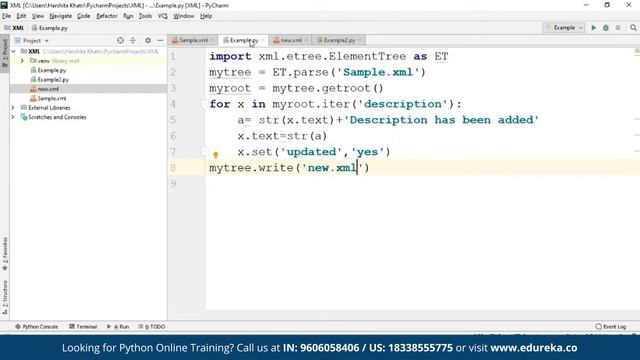The width and height of the screenshot is (640, 360).
Task: Click line number 9 in gutter
Action: tap(173, 183)
